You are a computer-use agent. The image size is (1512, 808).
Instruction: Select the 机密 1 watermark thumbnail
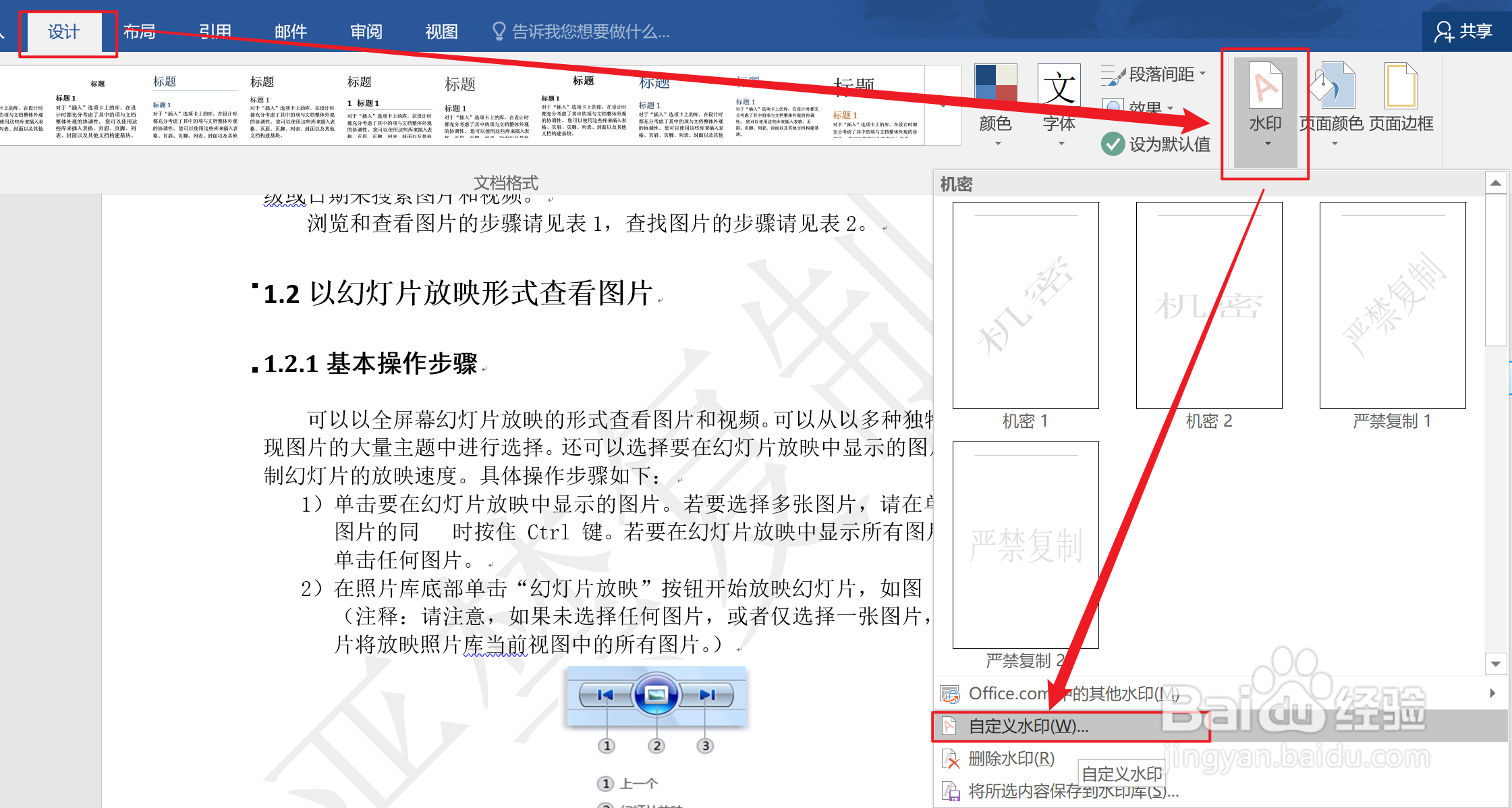pos(1026,306)
